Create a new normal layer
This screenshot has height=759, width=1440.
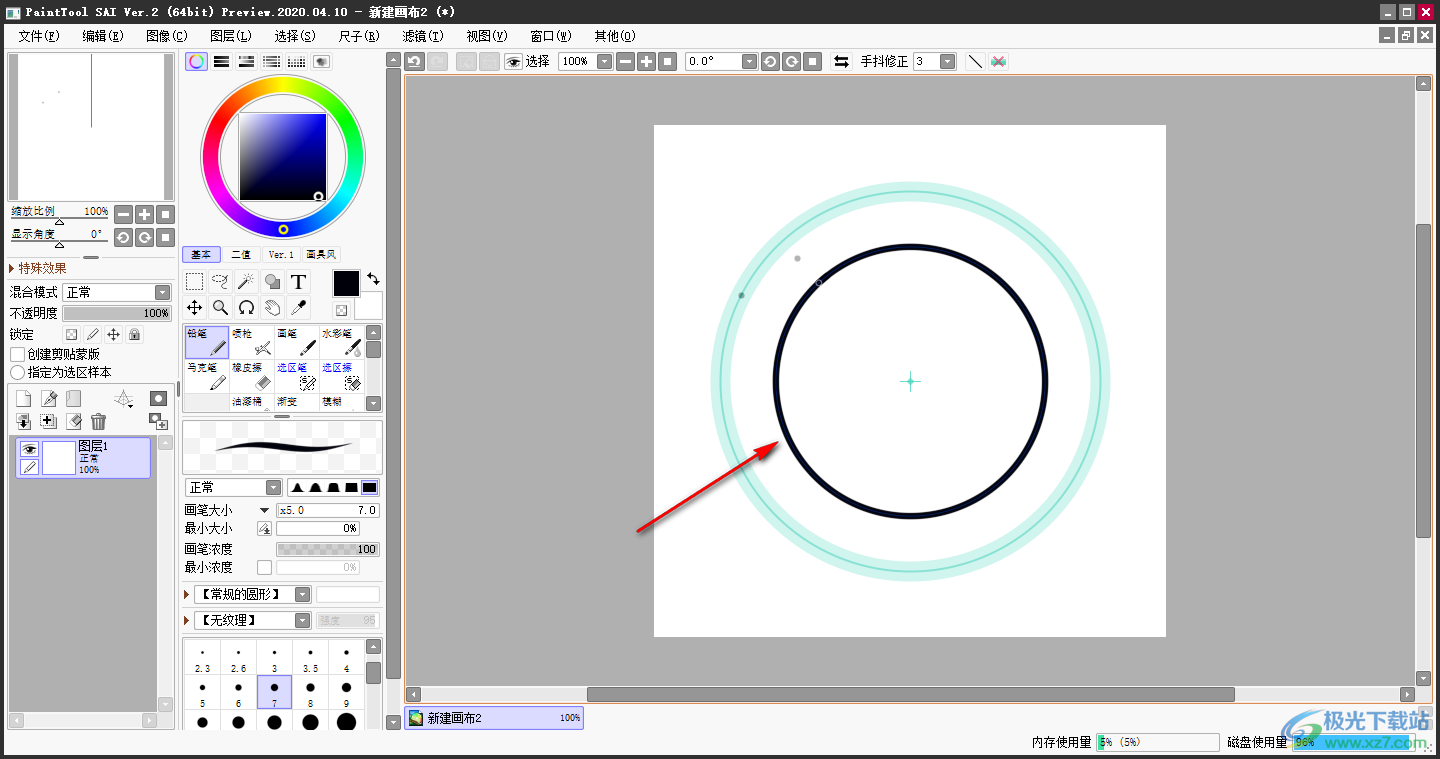[x=23, y=399]
